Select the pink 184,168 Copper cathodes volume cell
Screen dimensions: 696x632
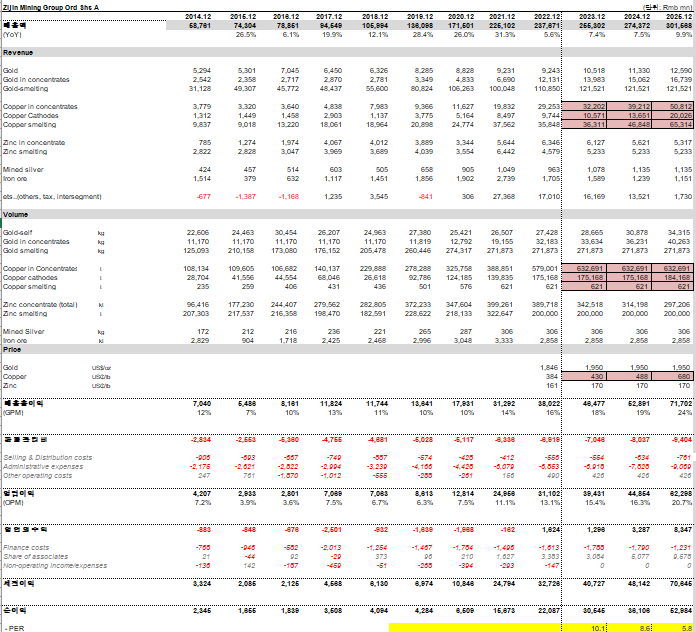[x=672, y=278]
